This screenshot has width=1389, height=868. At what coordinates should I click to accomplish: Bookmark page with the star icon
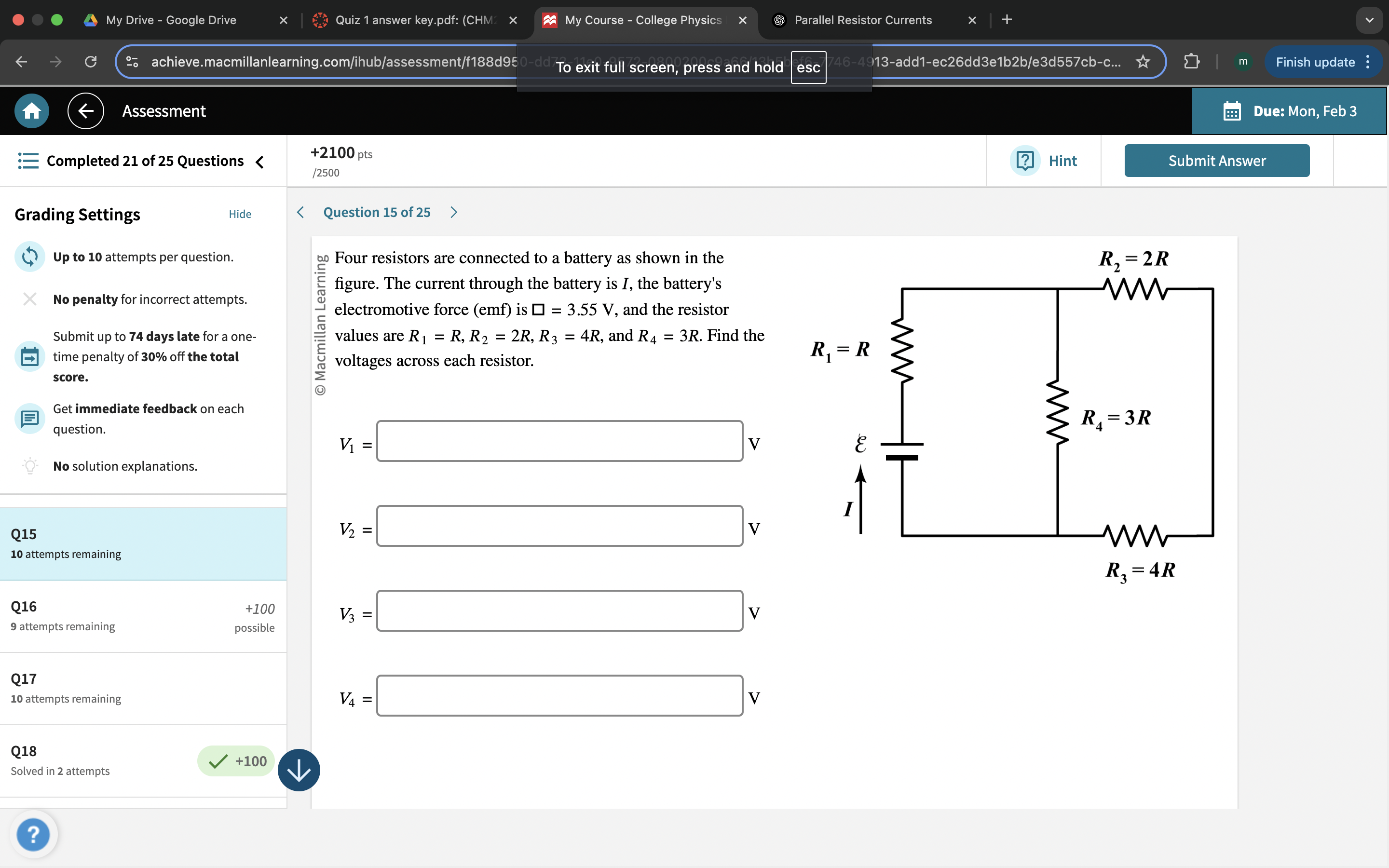1143,61
